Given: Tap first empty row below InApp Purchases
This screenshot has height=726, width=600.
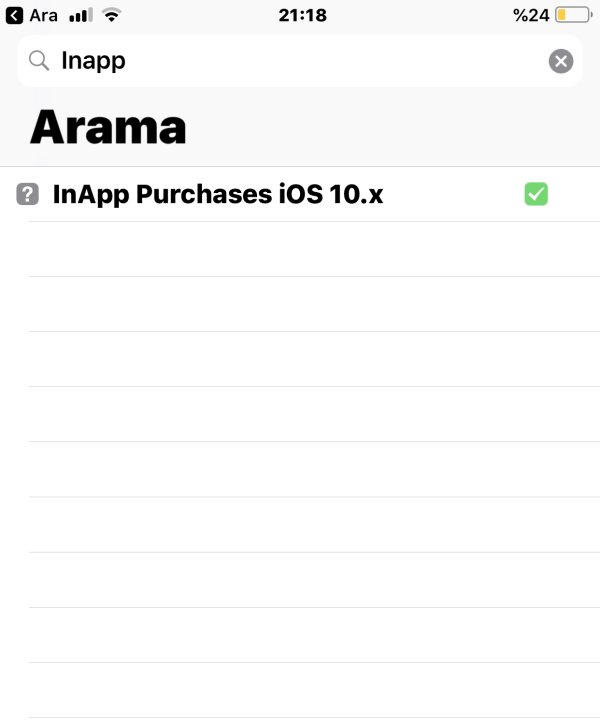Looking at the screenshot, I should [x=300, y=249].
